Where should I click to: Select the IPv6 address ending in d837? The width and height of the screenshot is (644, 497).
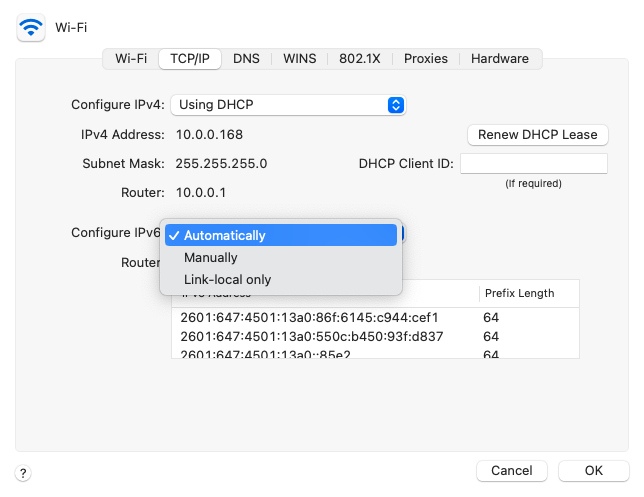[x=310, y=337]
